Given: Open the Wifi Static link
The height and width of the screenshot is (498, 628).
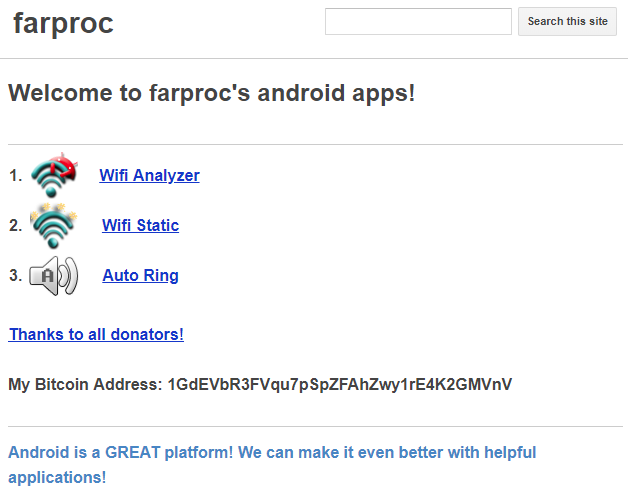Looking at the screenshot, I should pyautogui.click(x=141, y=225).
